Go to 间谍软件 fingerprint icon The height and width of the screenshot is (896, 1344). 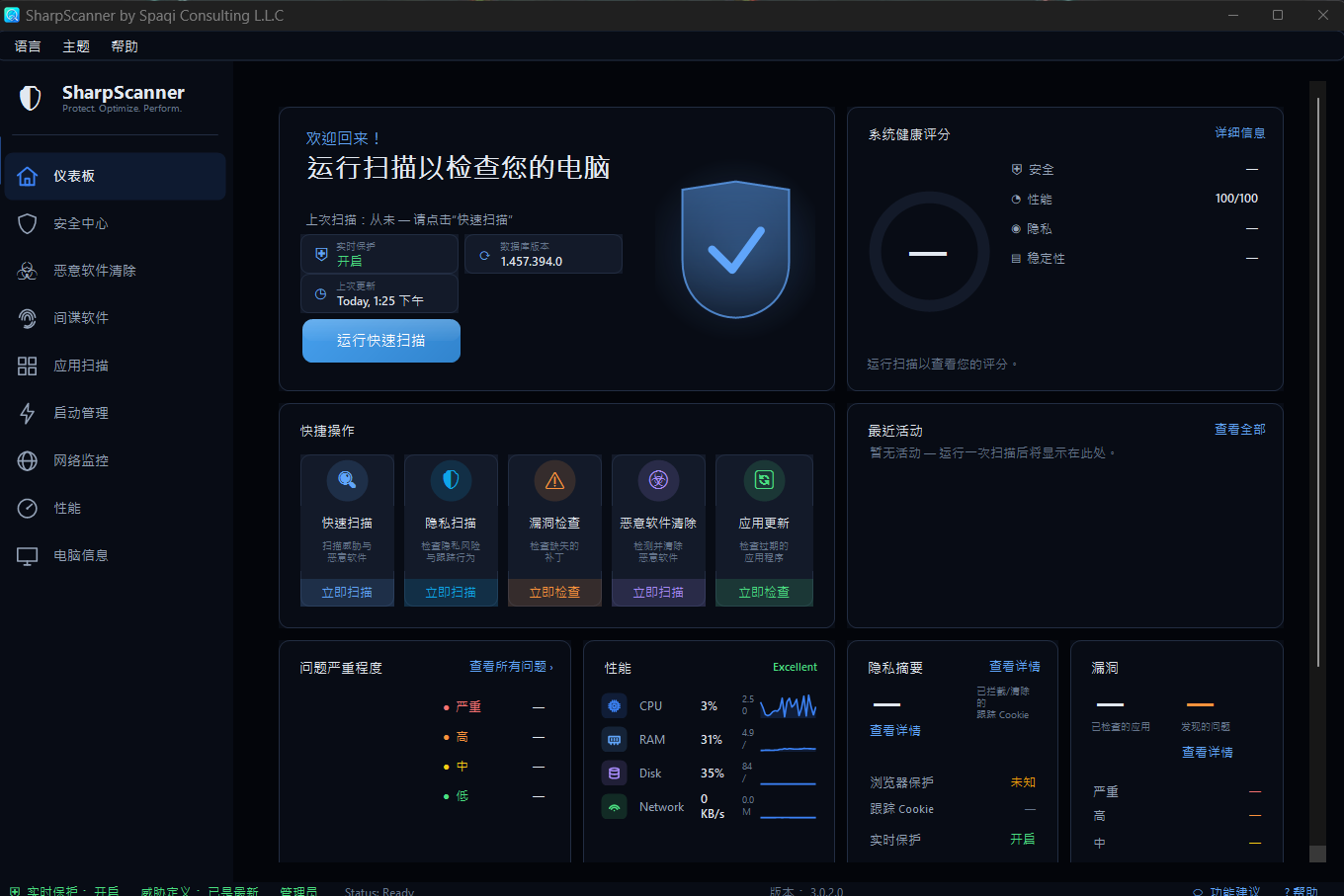pyautogui.click(x=28, y=318)
